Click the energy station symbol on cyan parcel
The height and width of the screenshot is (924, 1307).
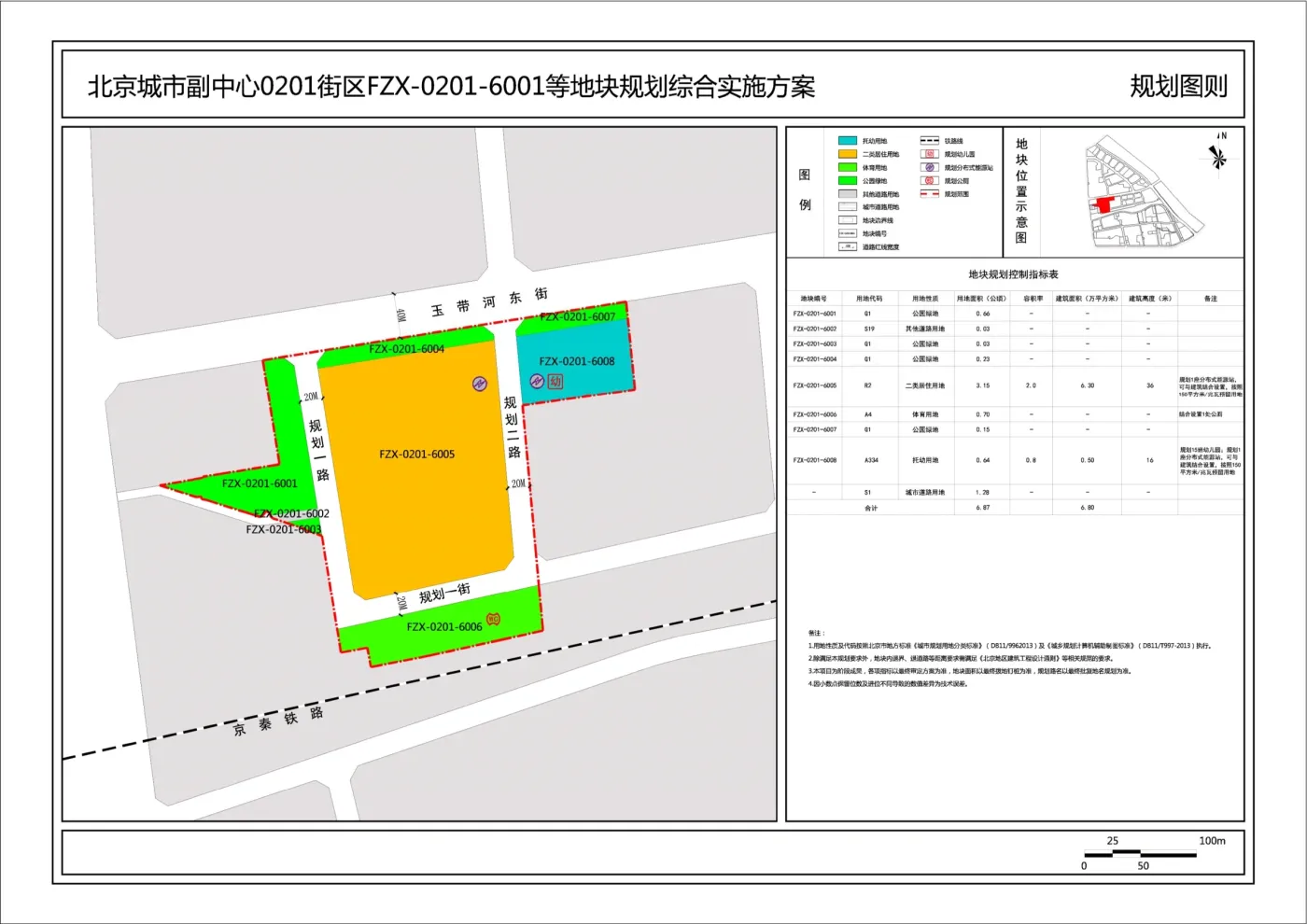(537, 381)
